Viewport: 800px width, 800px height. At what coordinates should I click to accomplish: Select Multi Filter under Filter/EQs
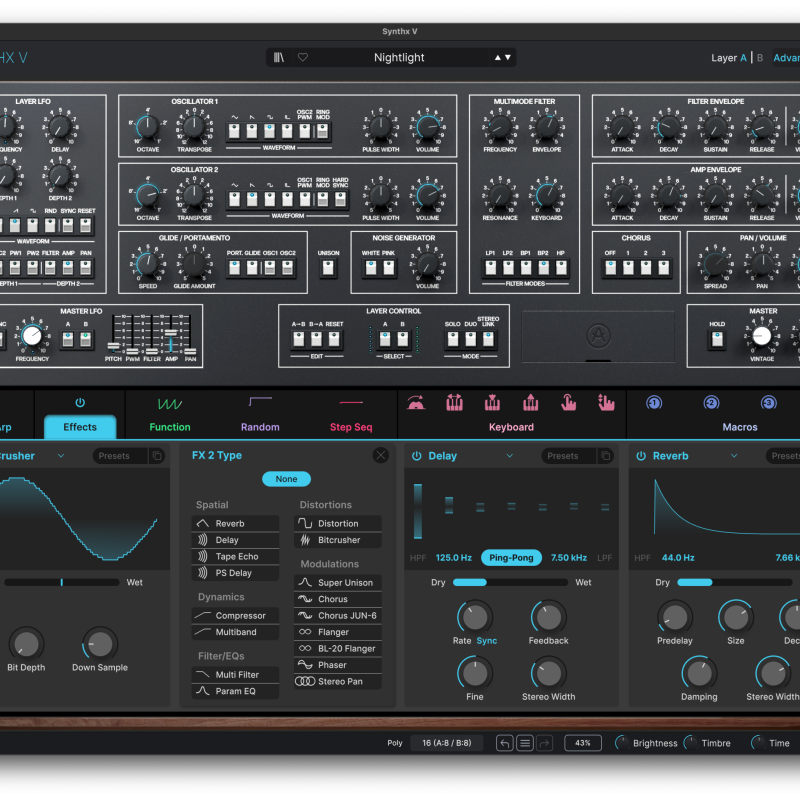[x=235, y=674]
